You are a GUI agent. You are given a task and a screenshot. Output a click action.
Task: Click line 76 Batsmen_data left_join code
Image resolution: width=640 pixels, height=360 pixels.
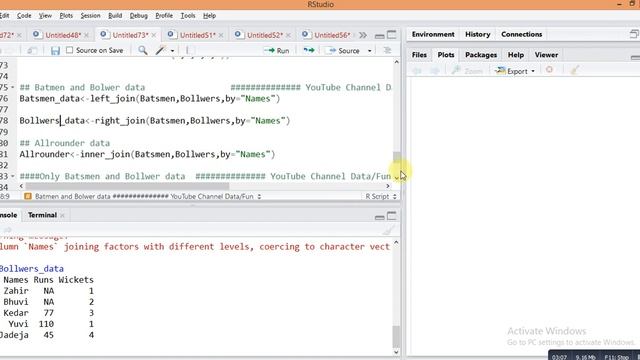click(150, 99)
